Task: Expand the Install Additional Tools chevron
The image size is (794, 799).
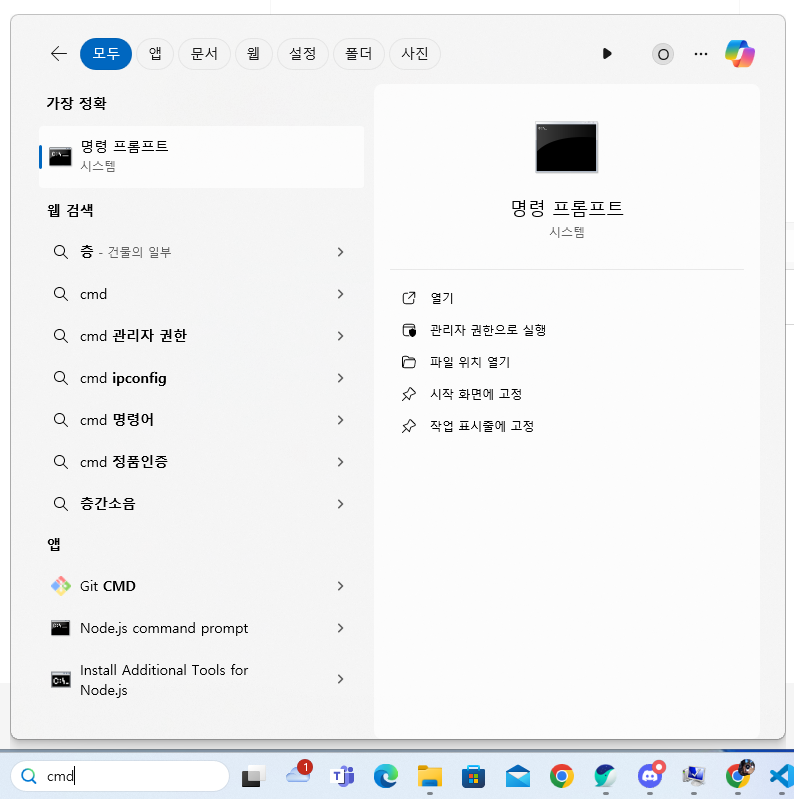Action: [x=340, y=679]
